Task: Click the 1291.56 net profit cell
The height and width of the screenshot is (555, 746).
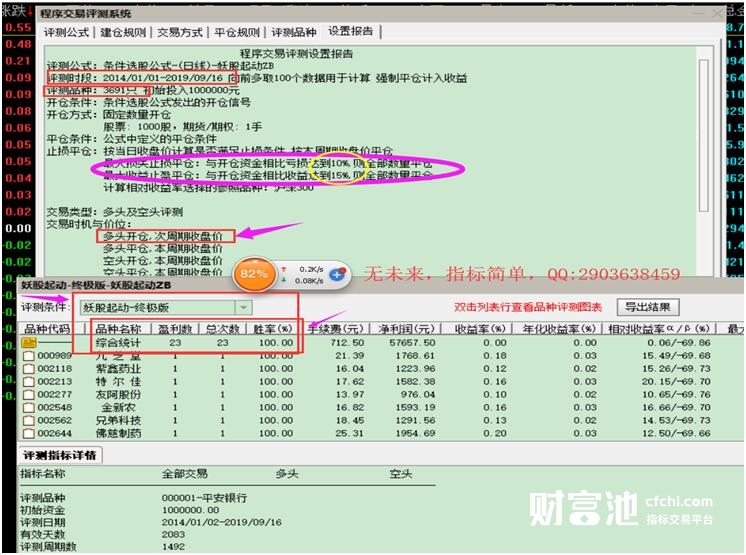Action: pyautogui.click(x=415, y=420)
